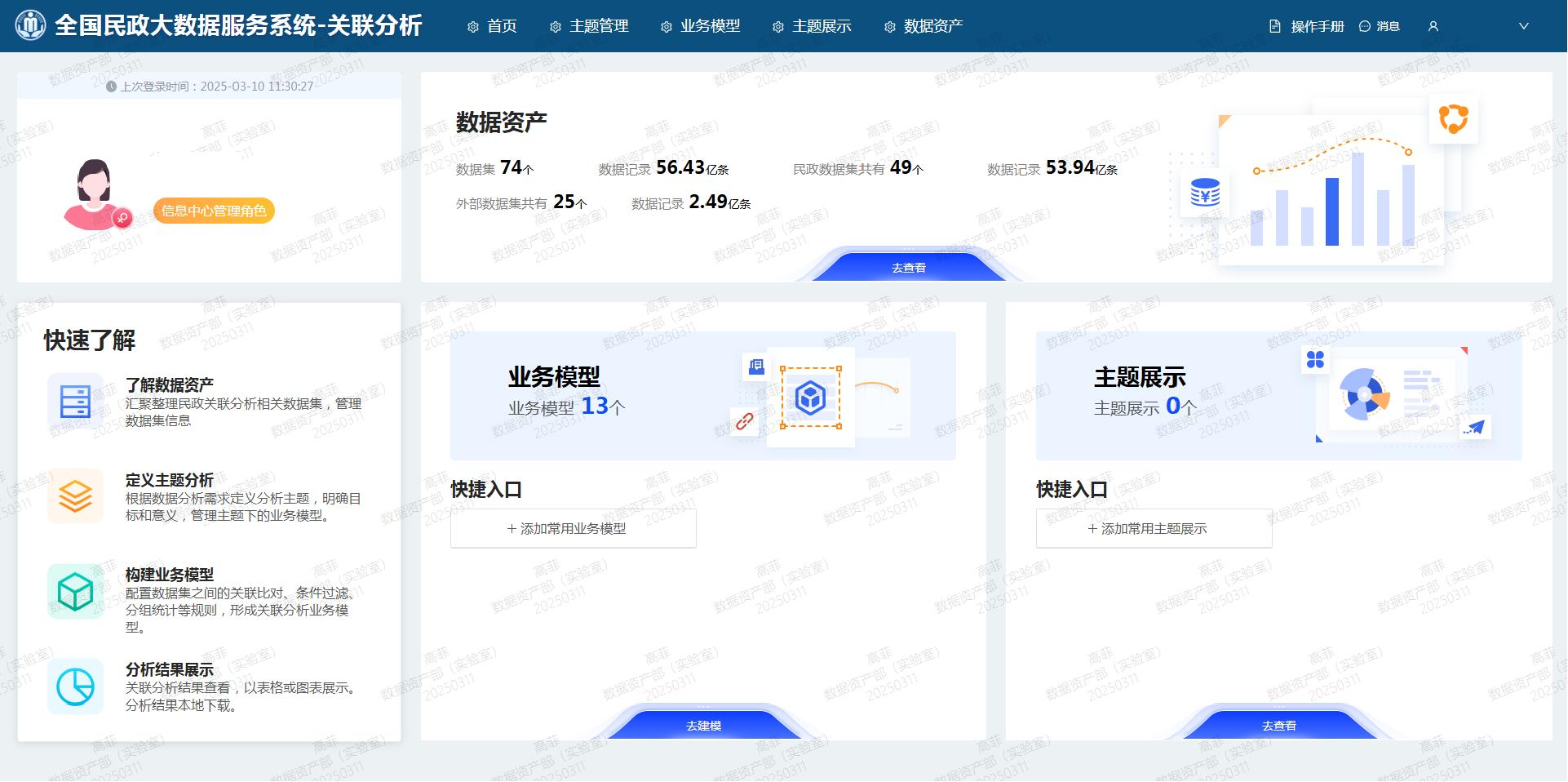The height and width of the screenshot is (782, 1568).
Task: Click the civil affairs system logo icon
Action: pos(31,25)
